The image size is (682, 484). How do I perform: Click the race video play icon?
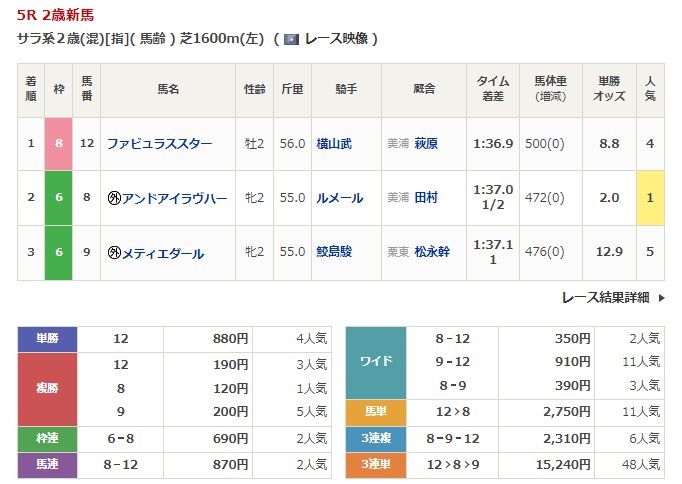(x=292, y=39)
